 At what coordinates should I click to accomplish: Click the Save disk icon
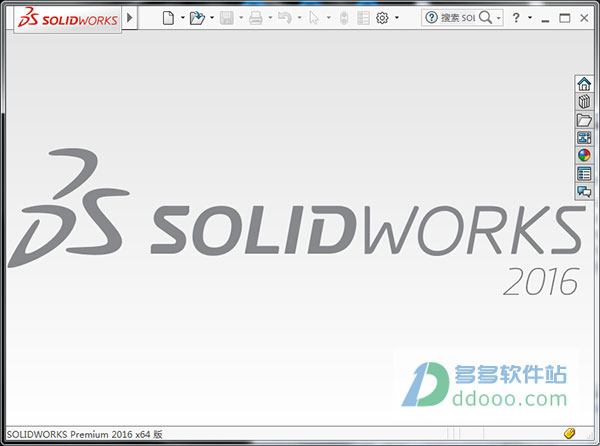pos(227,18)
